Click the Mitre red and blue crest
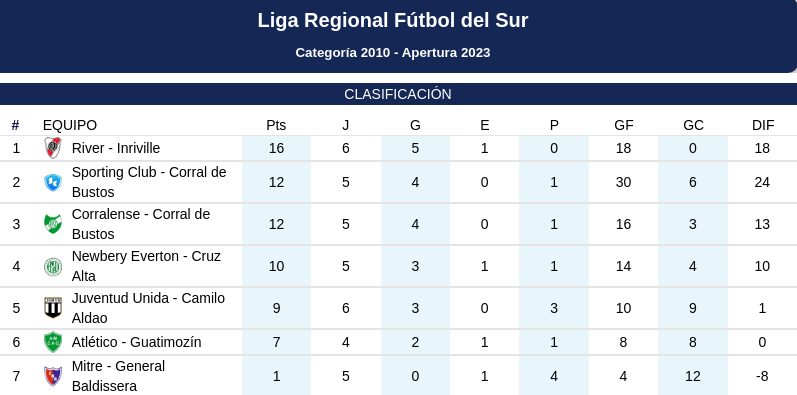Viewport: 797px width, 395px height. pos(53,376)
